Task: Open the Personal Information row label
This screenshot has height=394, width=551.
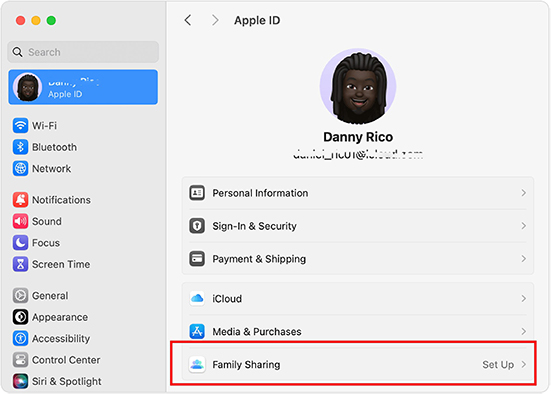Action: pyautogui.click(x=260, y=193)
